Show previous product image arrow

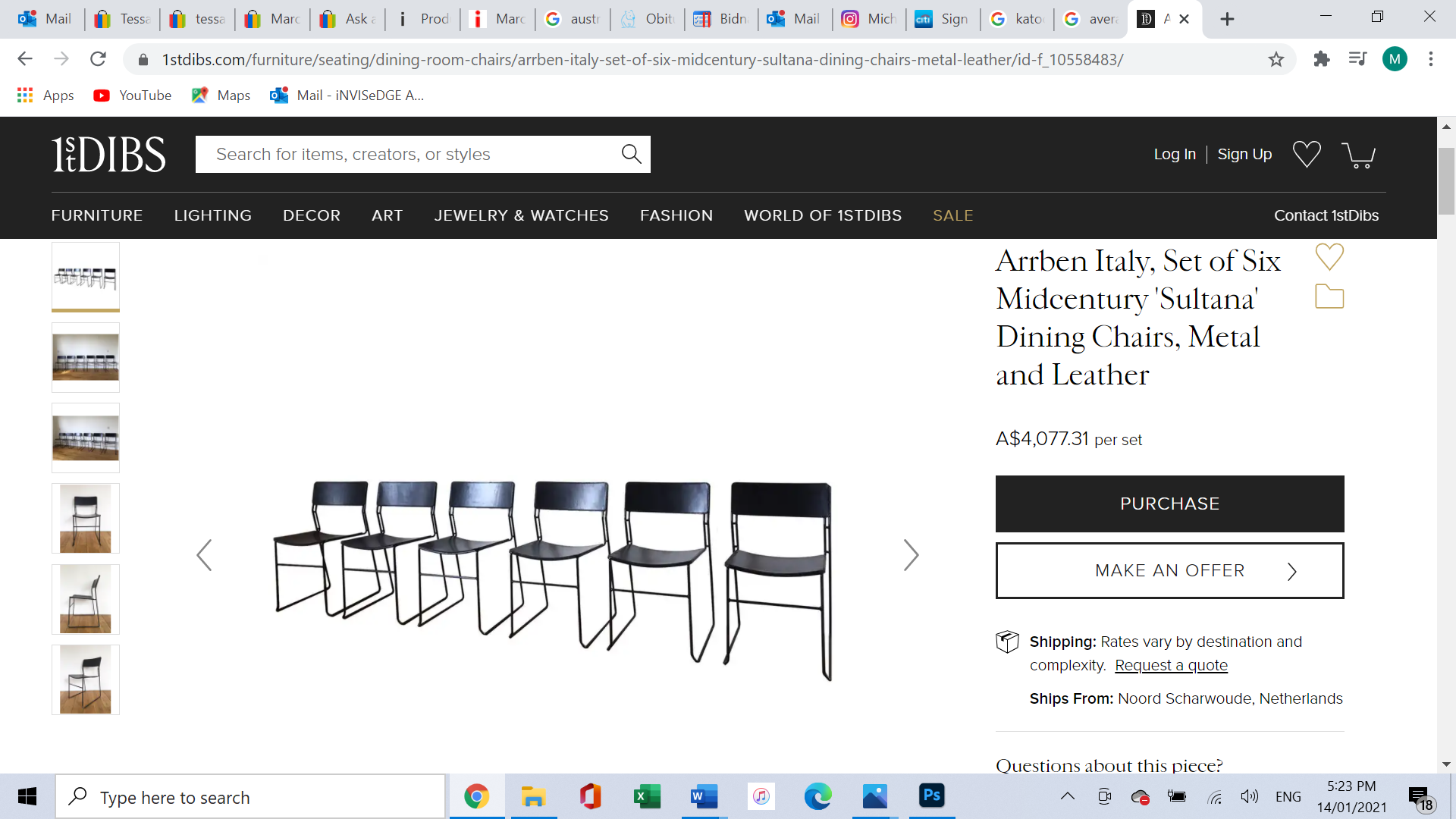(204, 555)
